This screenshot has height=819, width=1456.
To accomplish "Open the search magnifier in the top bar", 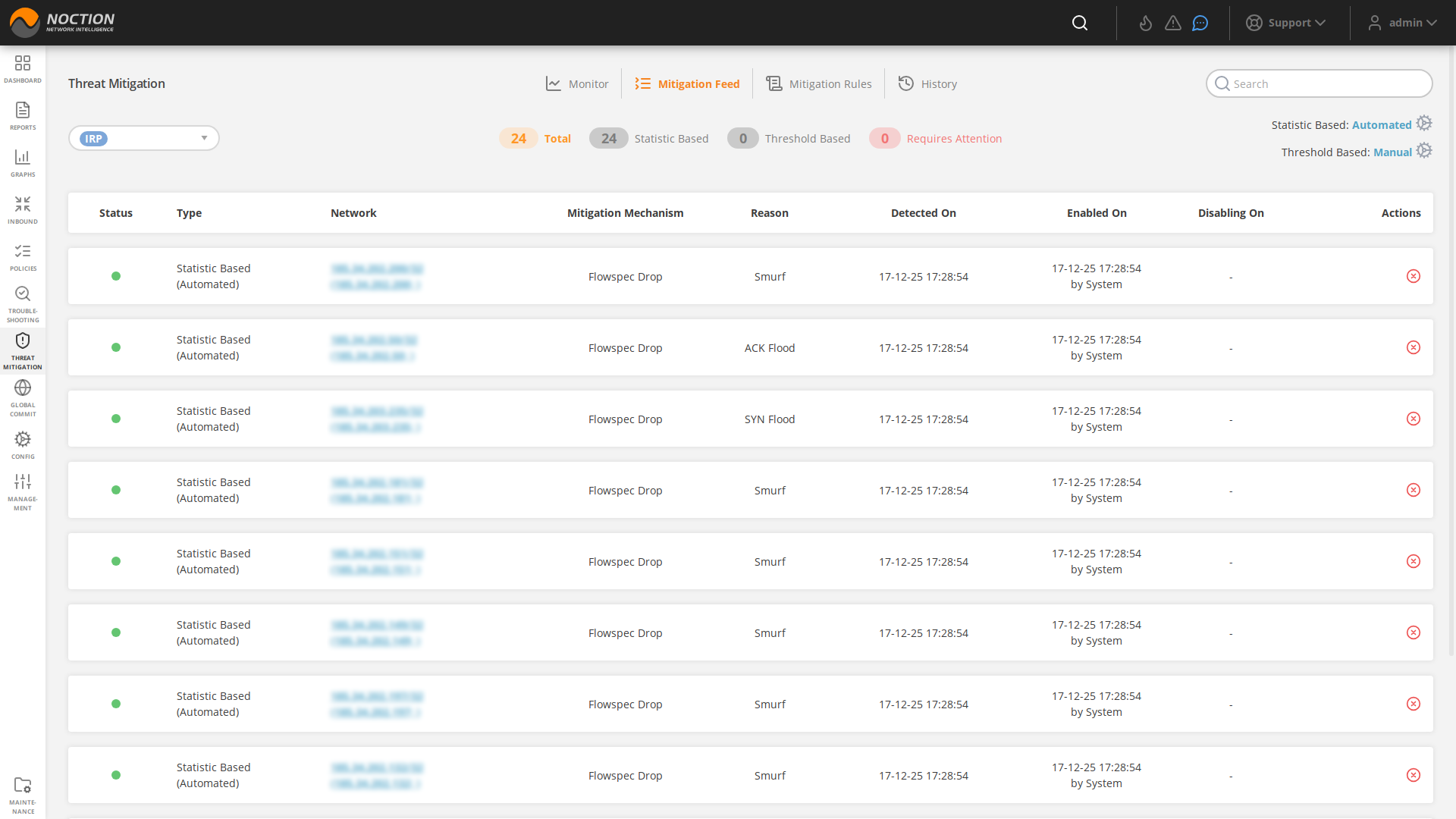I will (1079, 23).
